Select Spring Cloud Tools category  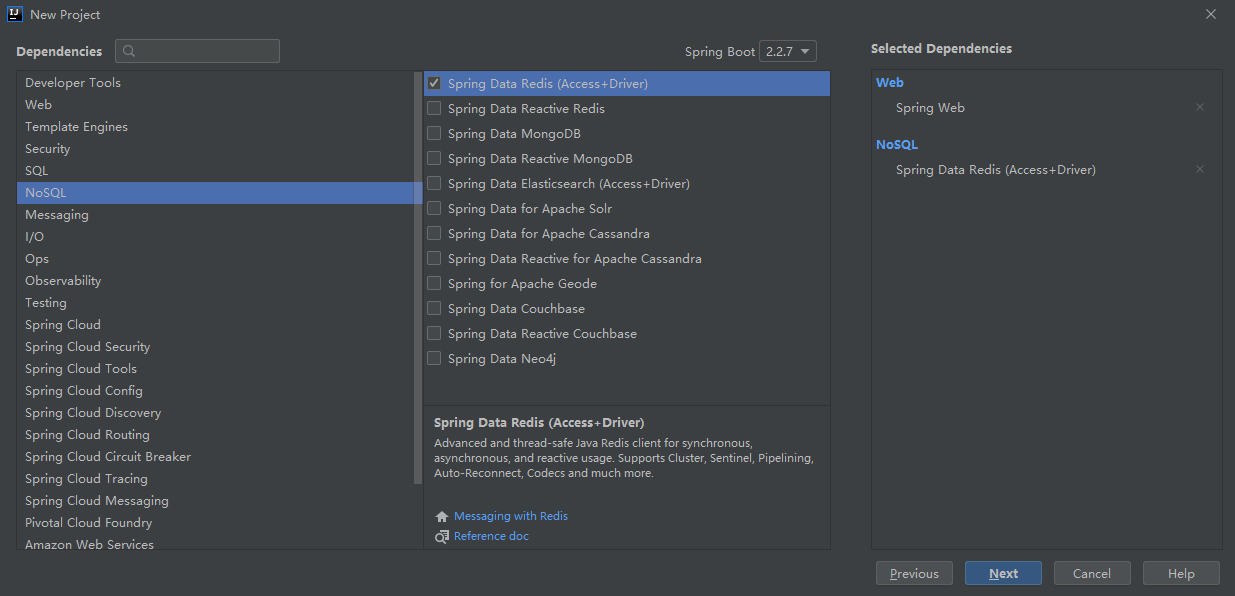click(x=215, y=368)
